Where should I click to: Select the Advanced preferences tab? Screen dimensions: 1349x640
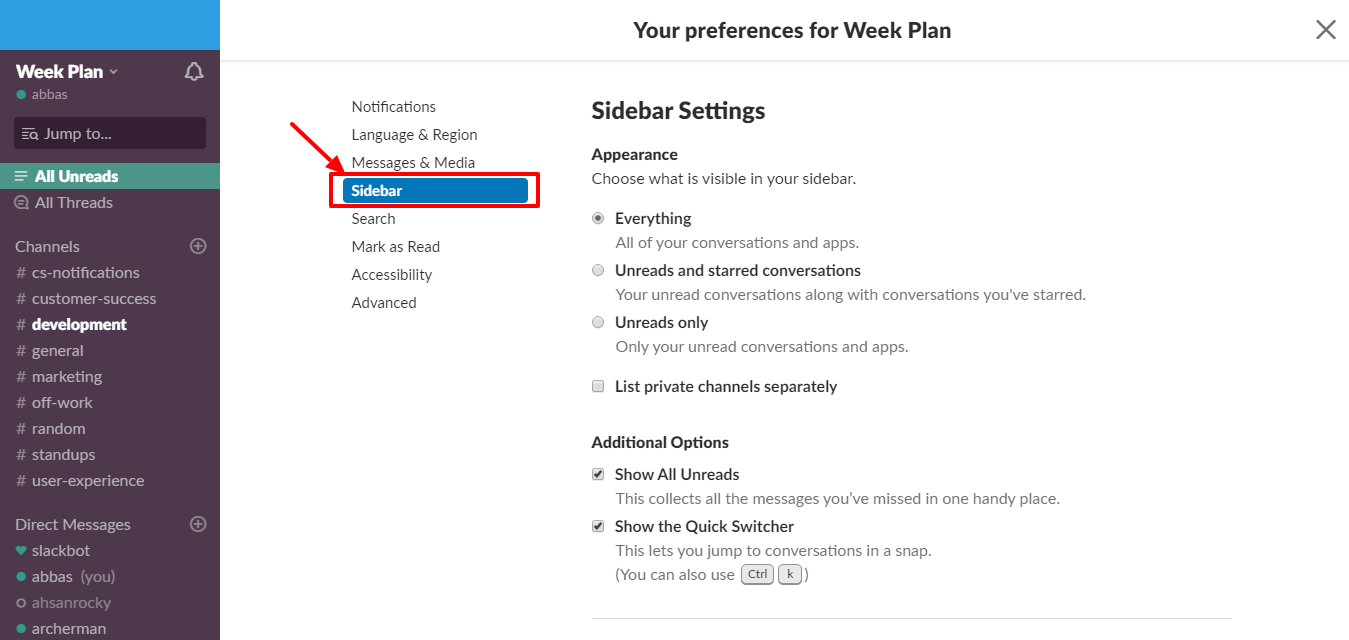[384, 302]
